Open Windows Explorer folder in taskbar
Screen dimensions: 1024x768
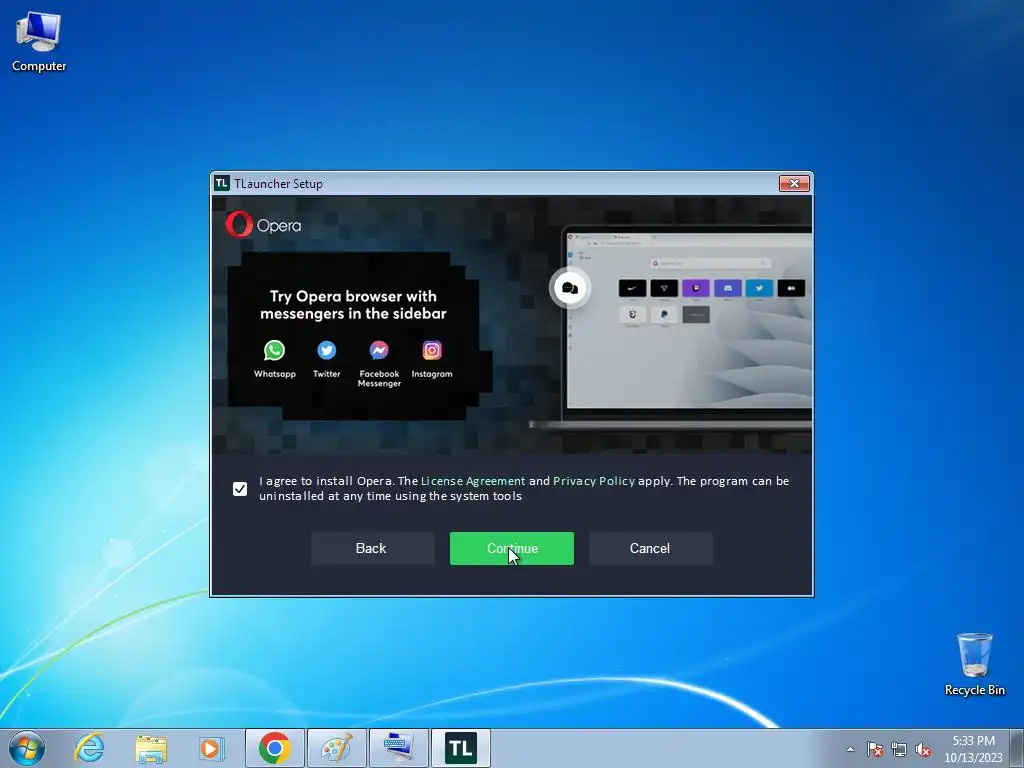click(151, 748)
